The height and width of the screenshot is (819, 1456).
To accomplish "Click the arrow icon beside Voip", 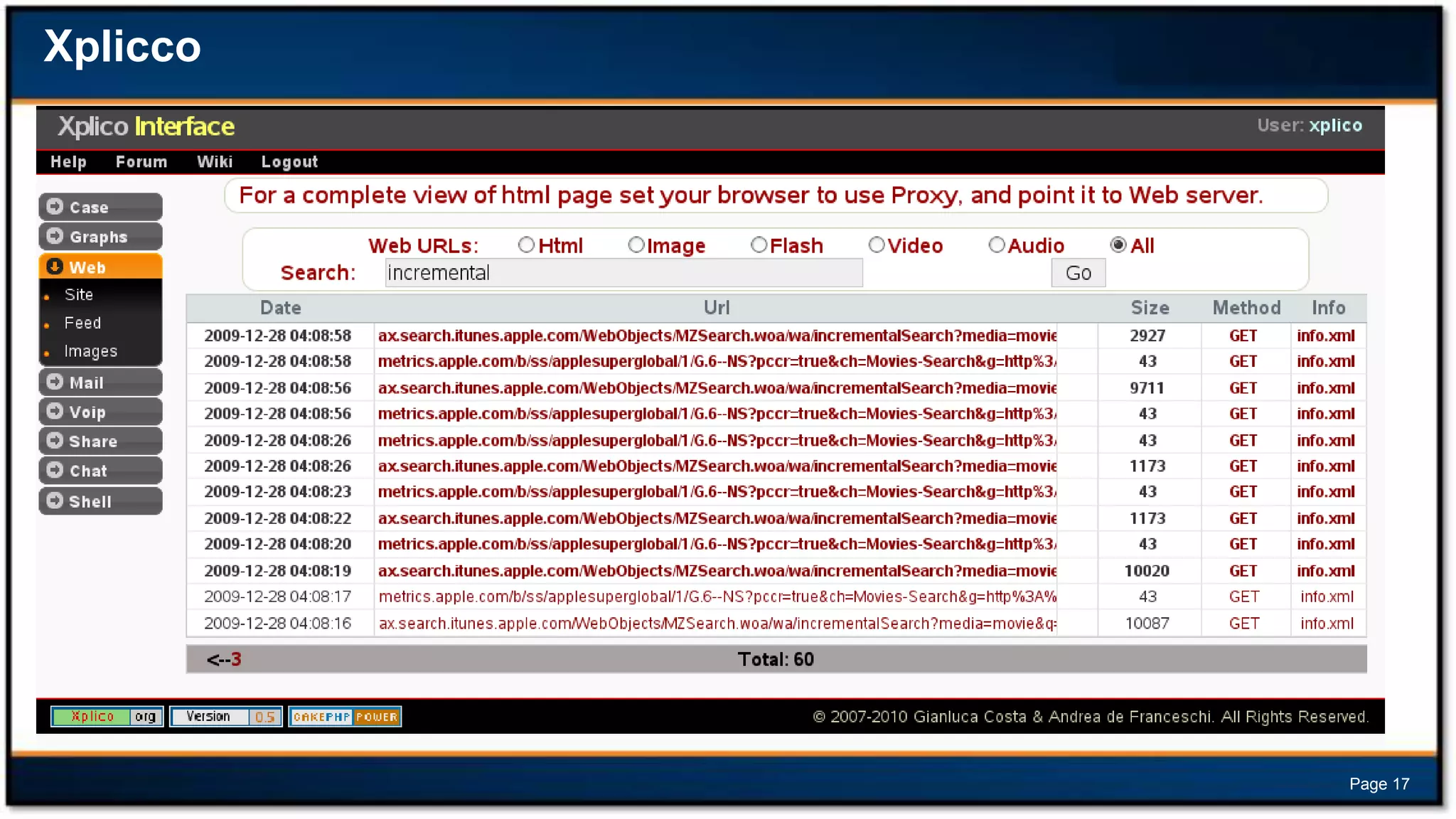I will tap(55, 411).
